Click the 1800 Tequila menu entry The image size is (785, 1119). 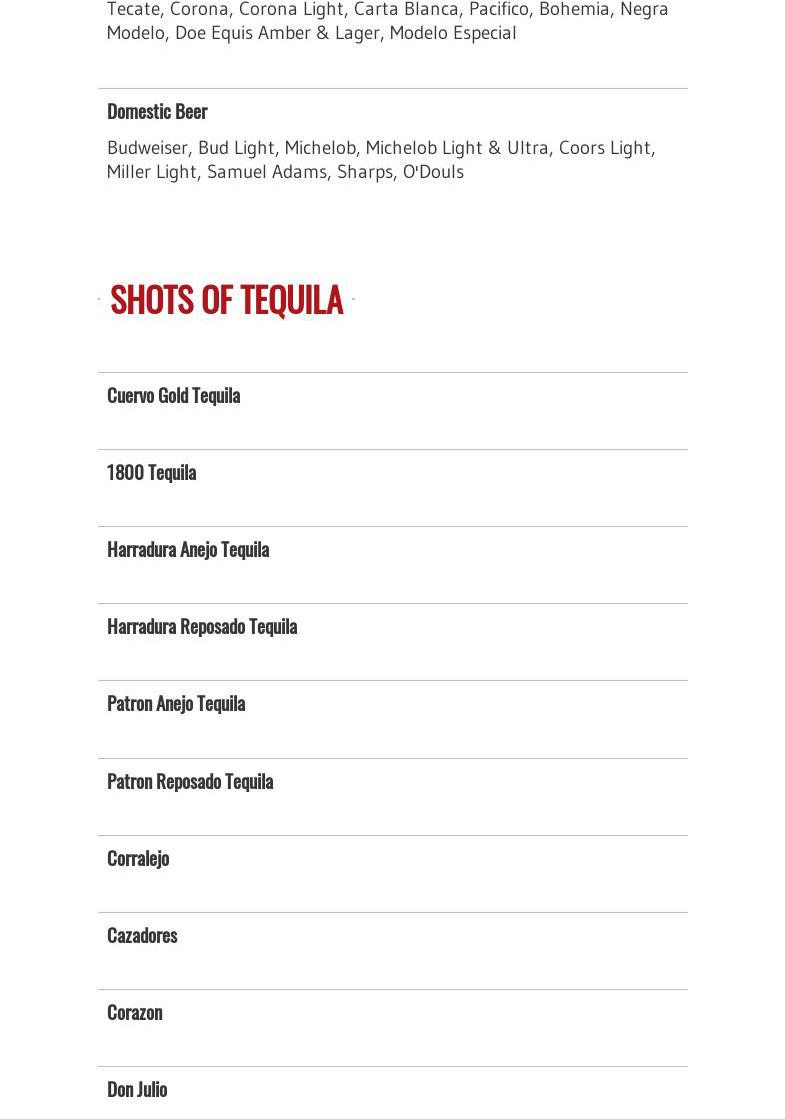tap(151, 472)
